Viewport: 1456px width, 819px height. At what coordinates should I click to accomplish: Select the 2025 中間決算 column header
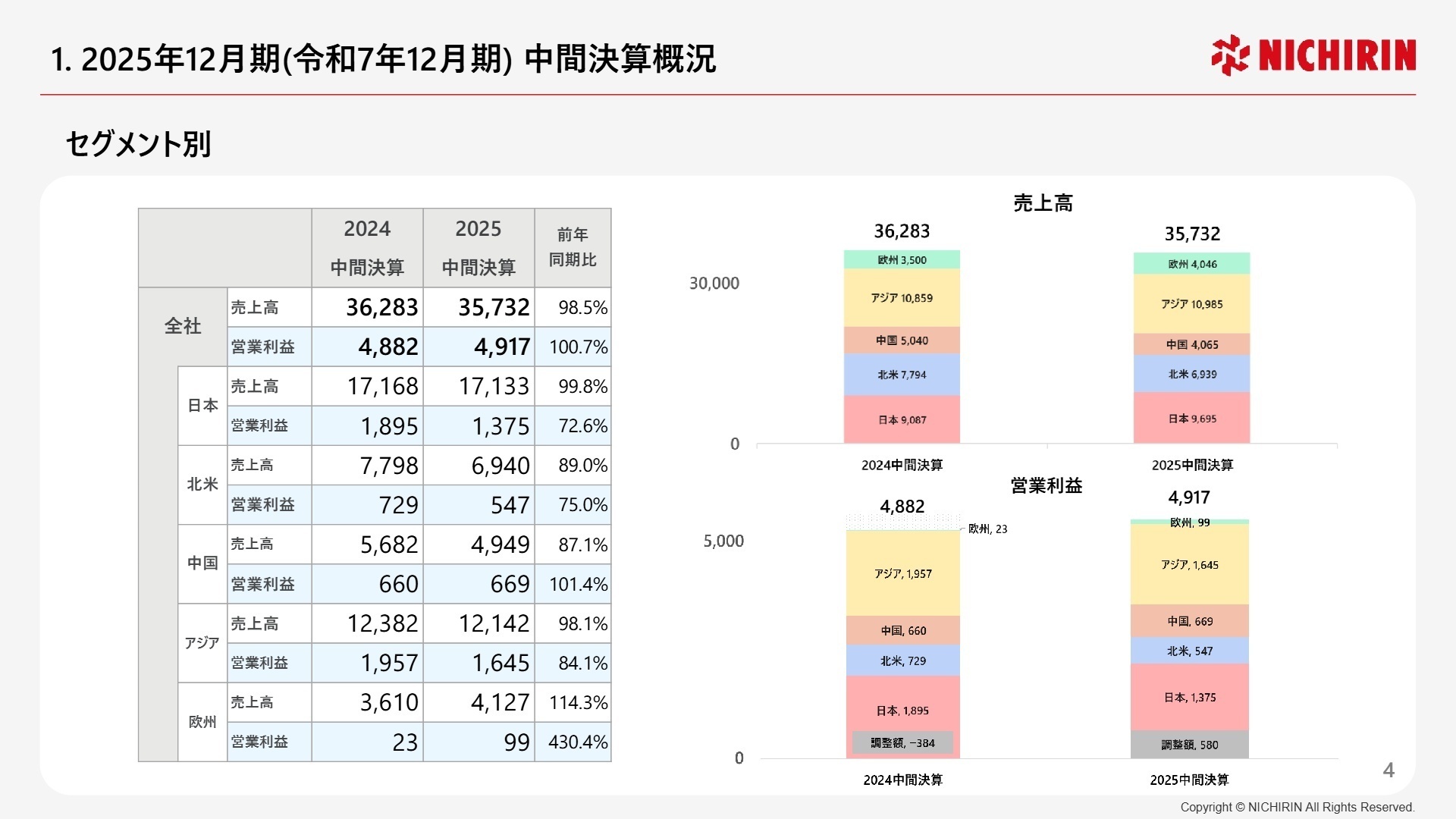coord(478,248)
